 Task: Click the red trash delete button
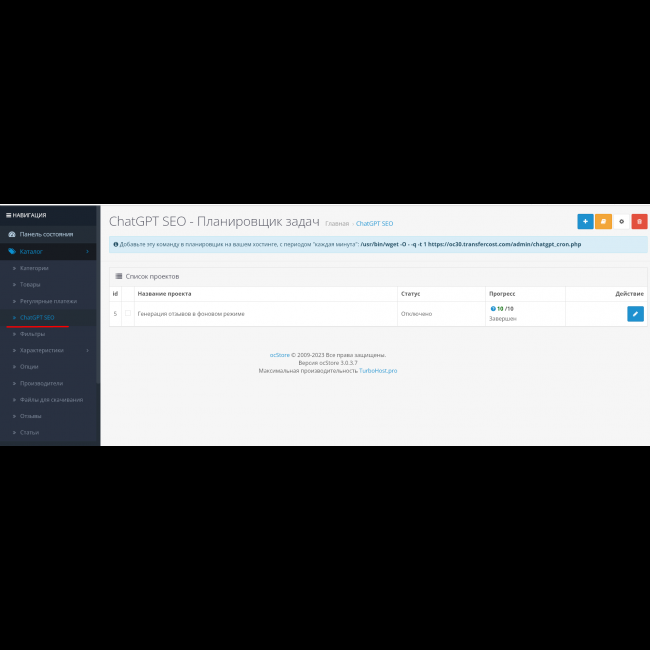pos(639,222)
